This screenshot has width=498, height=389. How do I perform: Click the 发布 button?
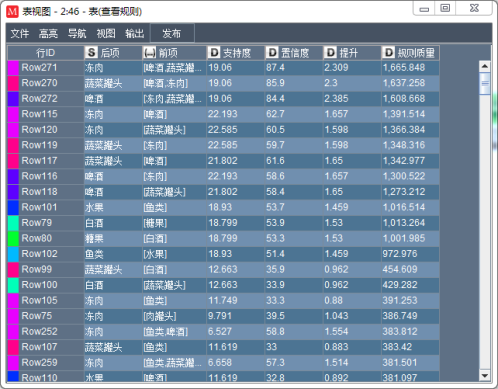[x=172, y=33]
